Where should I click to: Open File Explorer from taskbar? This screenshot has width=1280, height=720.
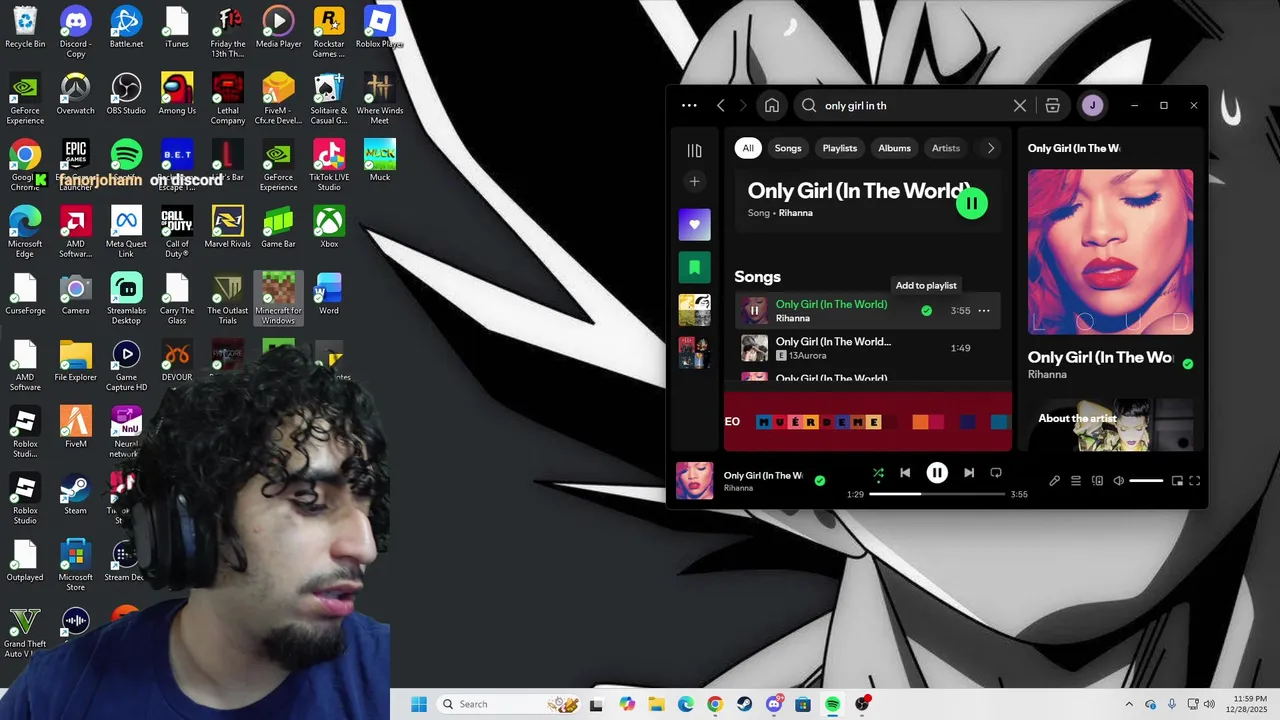656,704
